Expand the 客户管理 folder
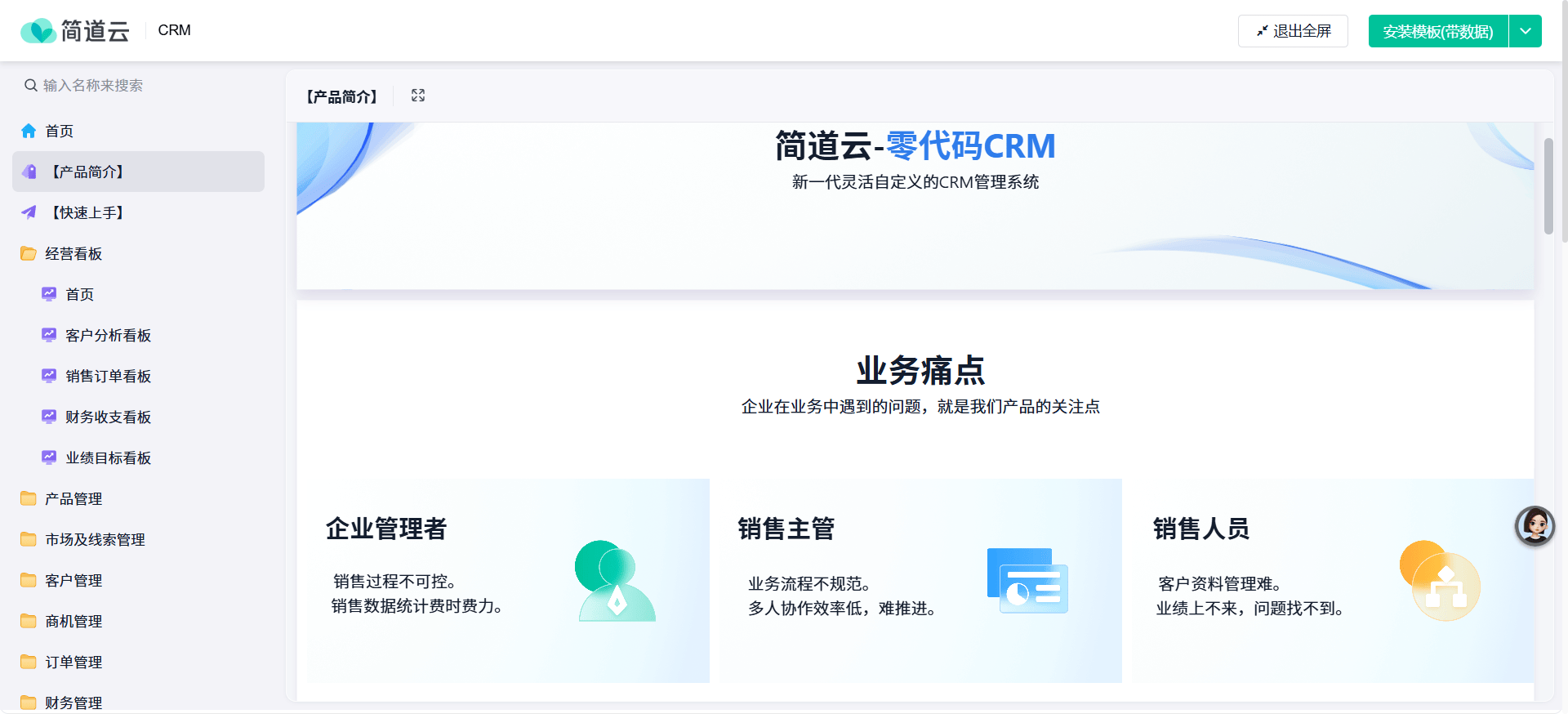Screen dimensions: 1568x714 tap(138, 580)
